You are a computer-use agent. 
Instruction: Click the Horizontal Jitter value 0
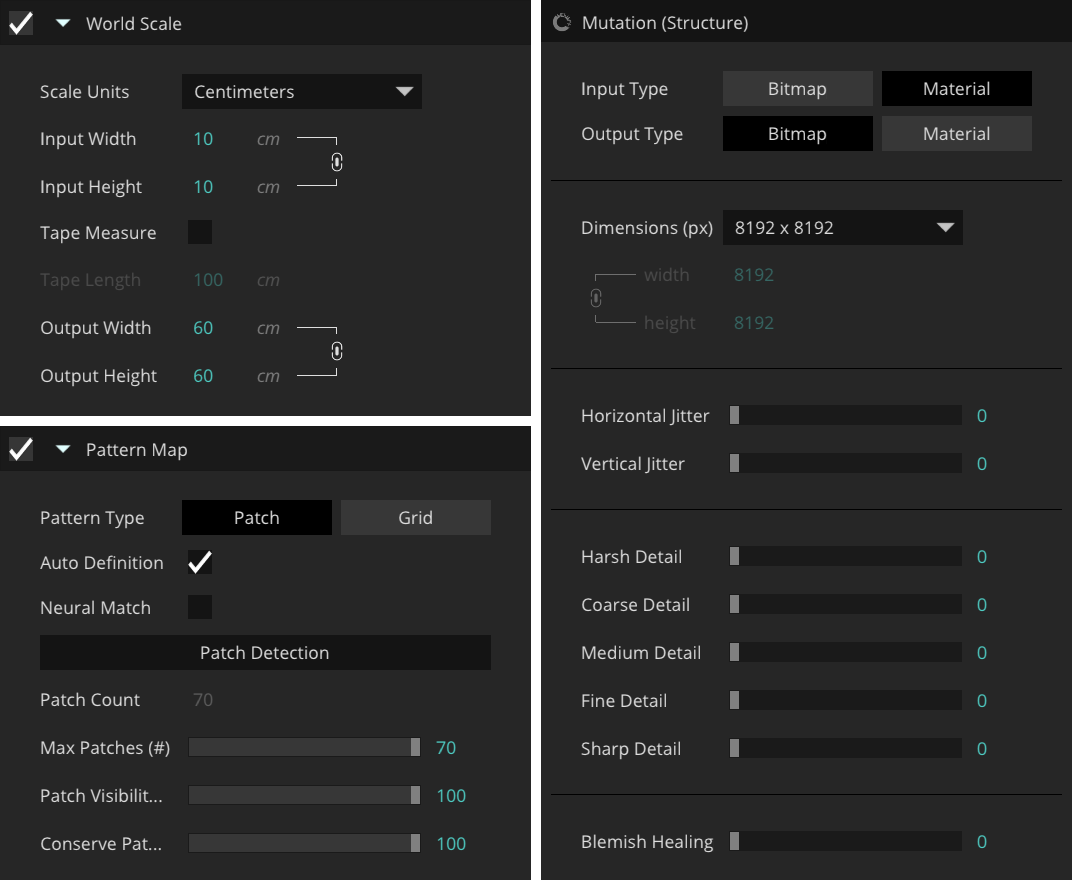(x=982, y=416)
